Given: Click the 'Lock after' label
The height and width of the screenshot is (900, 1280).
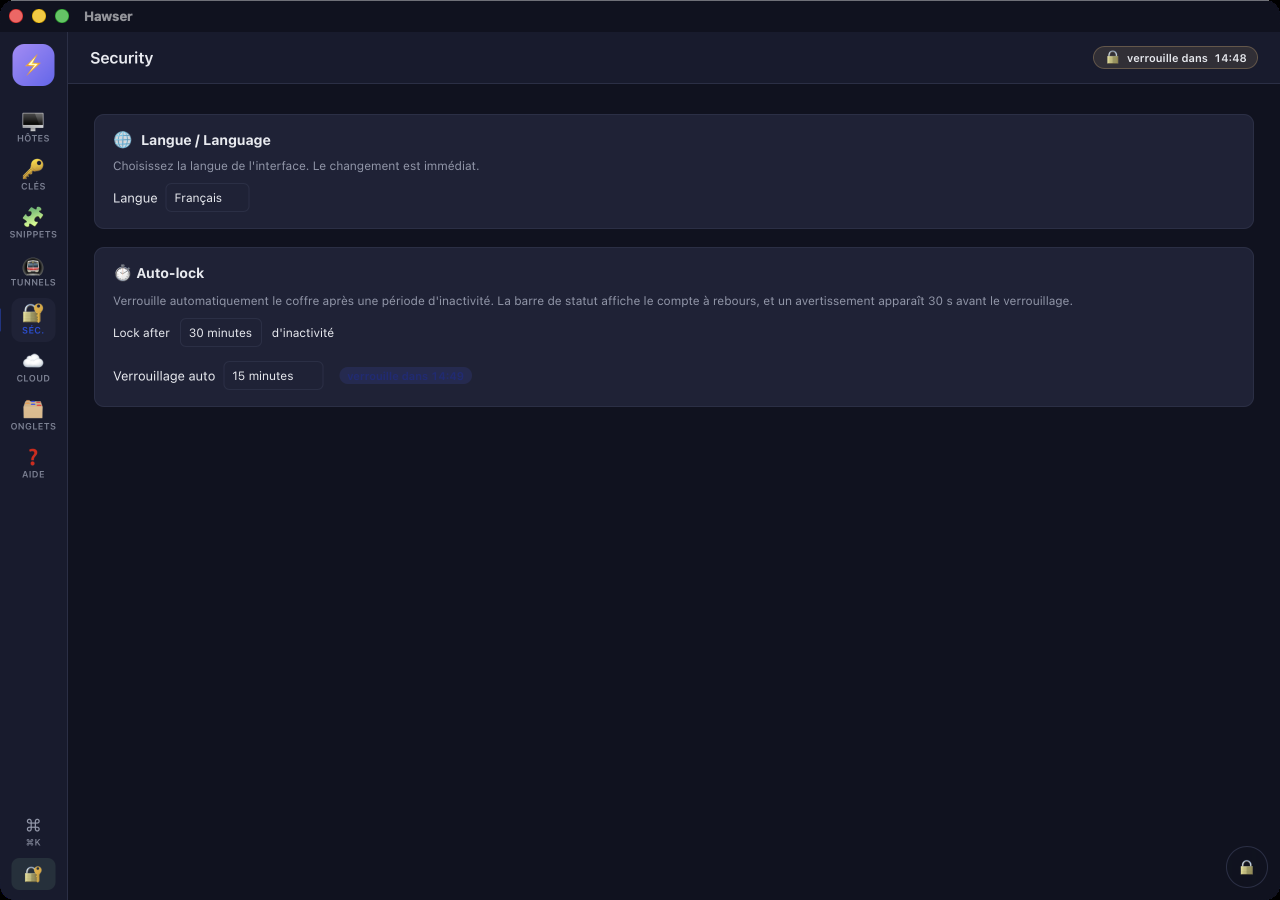Looking at the screenshot, I should click(141, 333).
